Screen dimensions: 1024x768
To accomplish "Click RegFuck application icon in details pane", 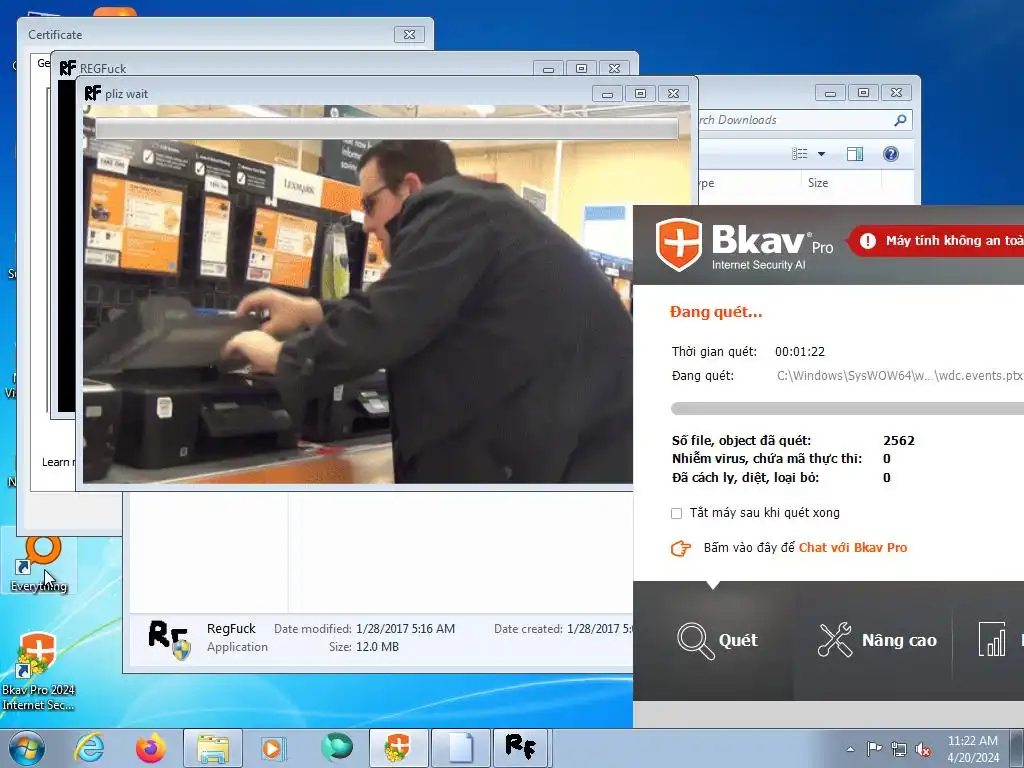I will (x=168, y=638).
